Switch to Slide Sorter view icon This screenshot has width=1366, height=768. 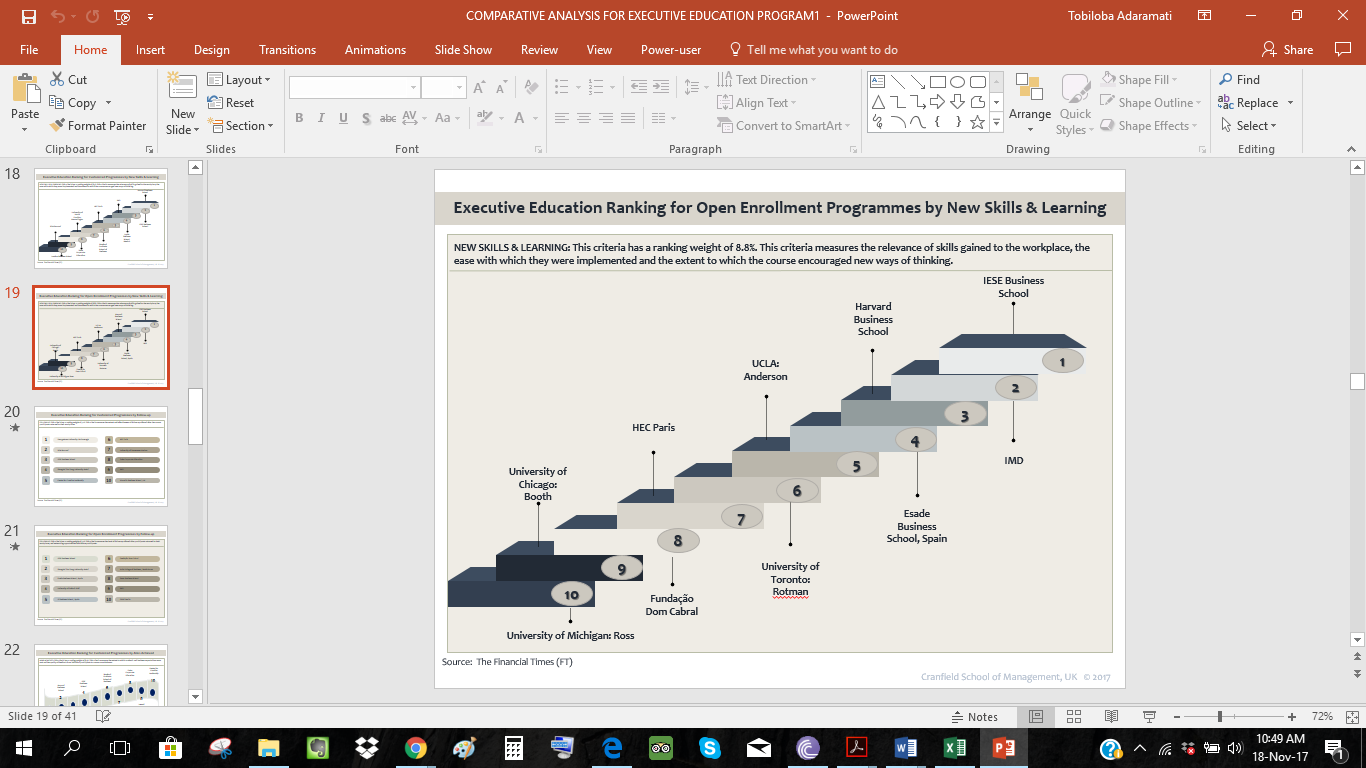1073,717
